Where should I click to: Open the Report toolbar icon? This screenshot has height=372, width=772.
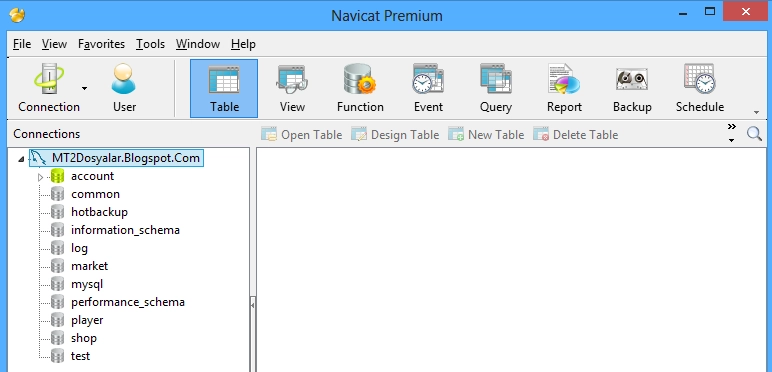tap(564, 89)
